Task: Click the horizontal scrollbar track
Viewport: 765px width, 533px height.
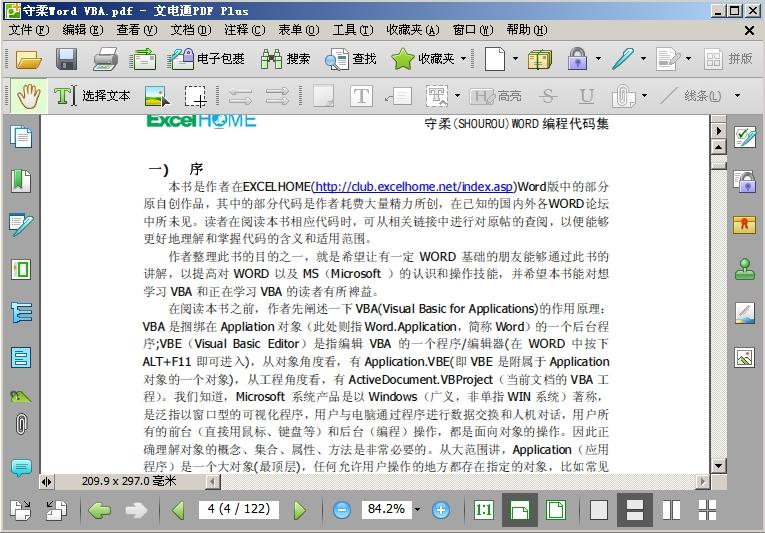Action: [x=459, y=482]
